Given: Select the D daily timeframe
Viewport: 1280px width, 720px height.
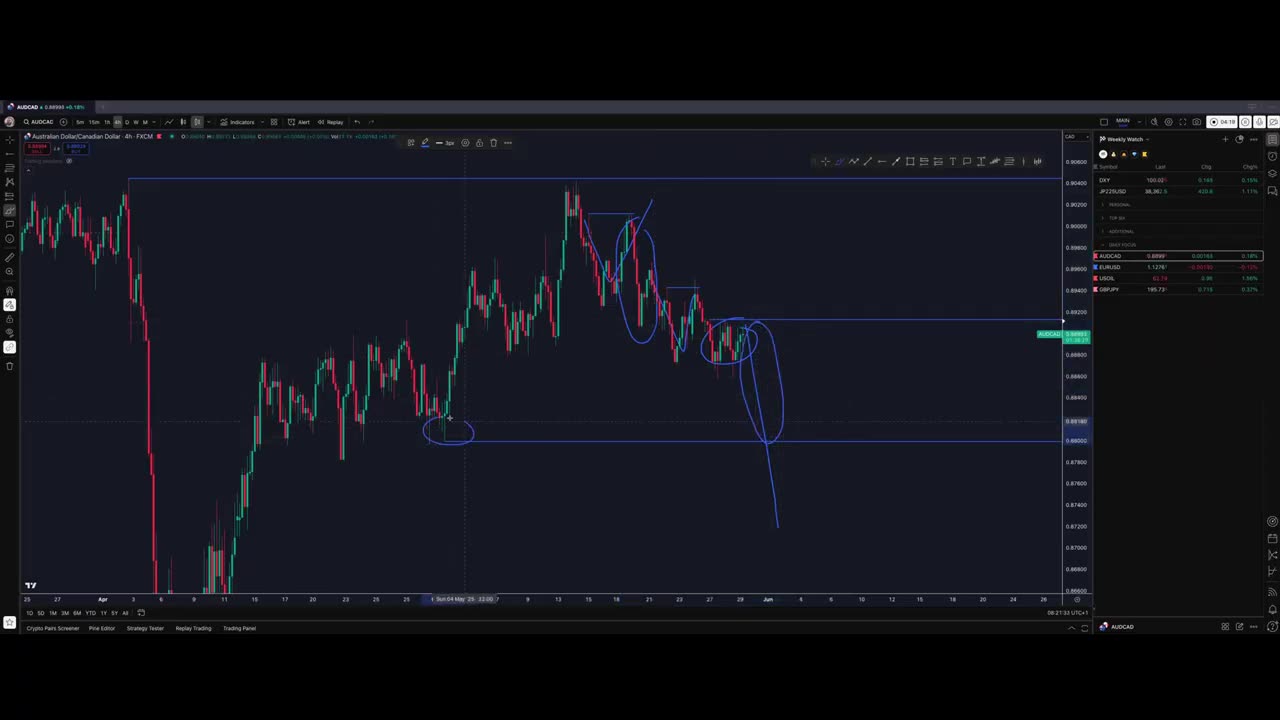Looking at the screenshot, I should tap(127, 122).
